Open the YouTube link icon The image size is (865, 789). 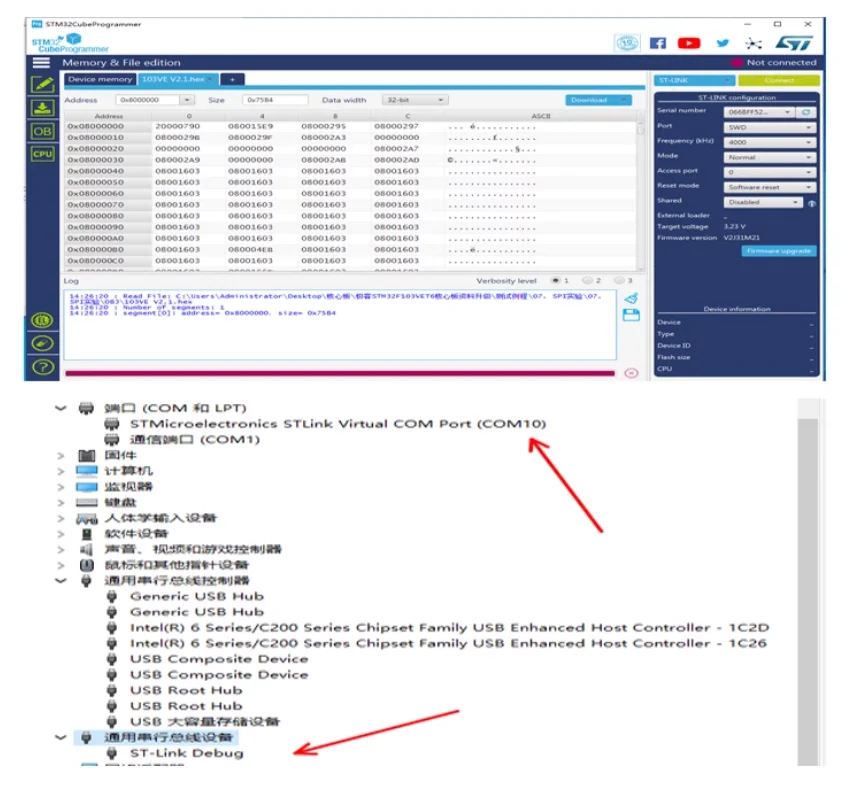coord(689,43)
